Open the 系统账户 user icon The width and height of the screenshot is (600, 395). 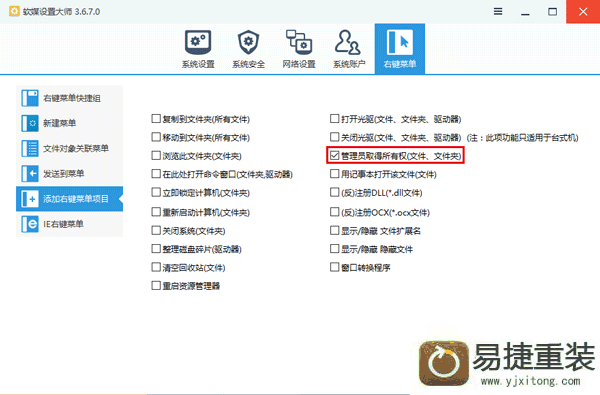348,42
